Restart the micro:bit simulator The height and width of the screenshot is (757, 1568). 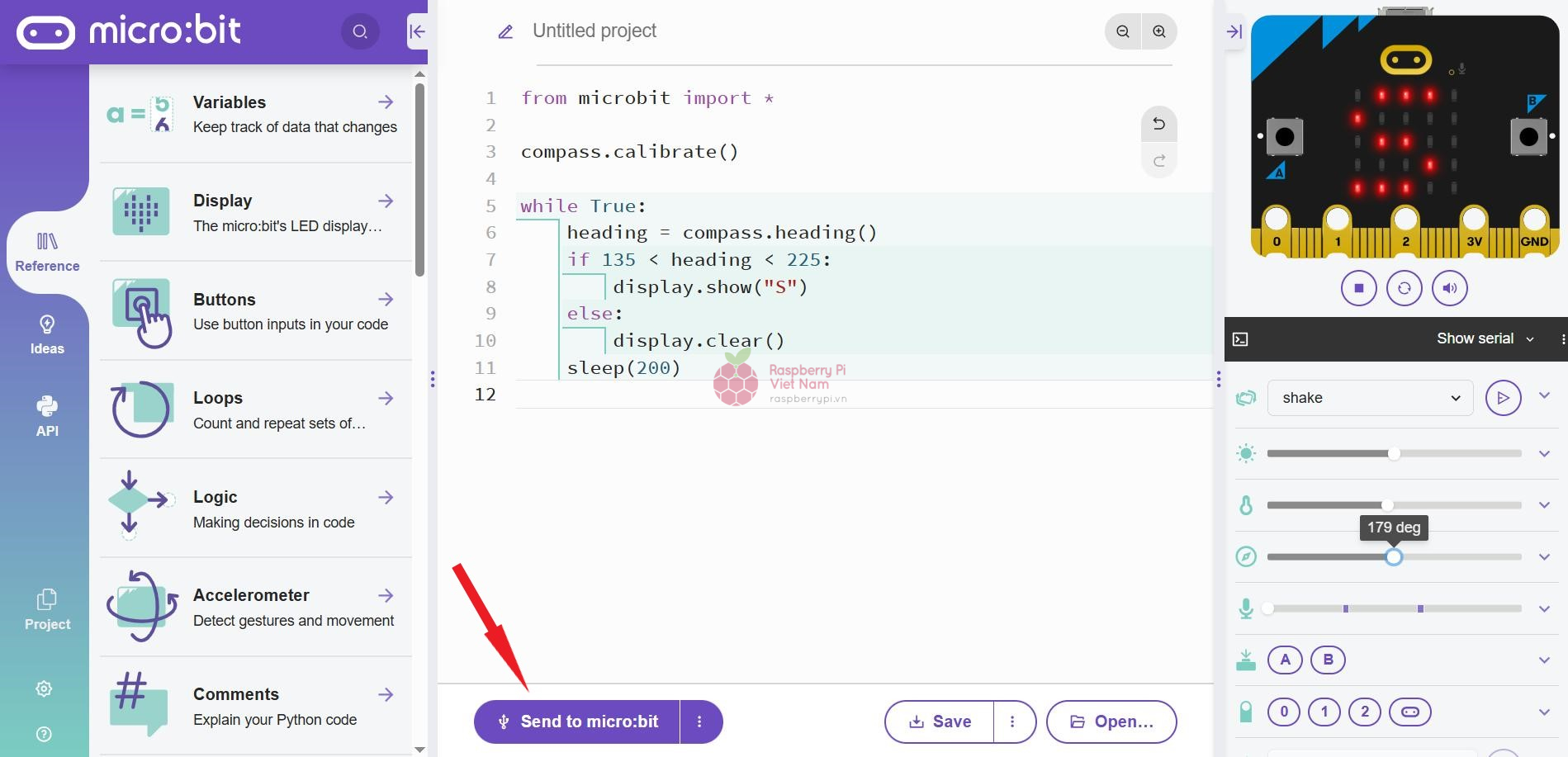[1404, 288]
